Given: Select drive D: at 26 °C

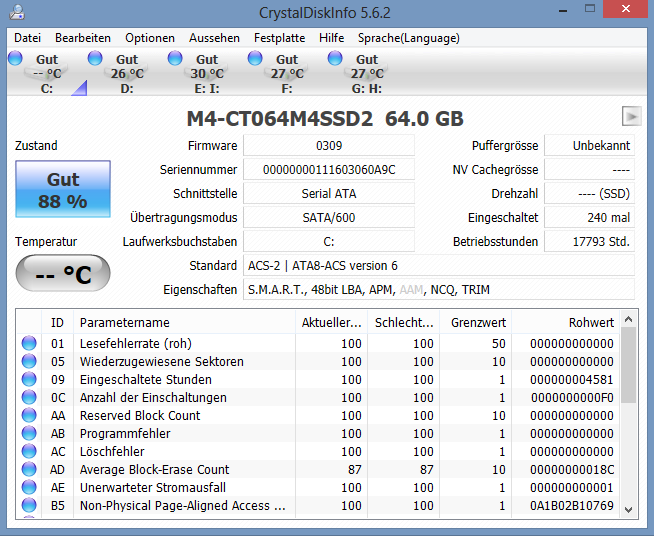Looking at the screenshot, I should [127, 73].
